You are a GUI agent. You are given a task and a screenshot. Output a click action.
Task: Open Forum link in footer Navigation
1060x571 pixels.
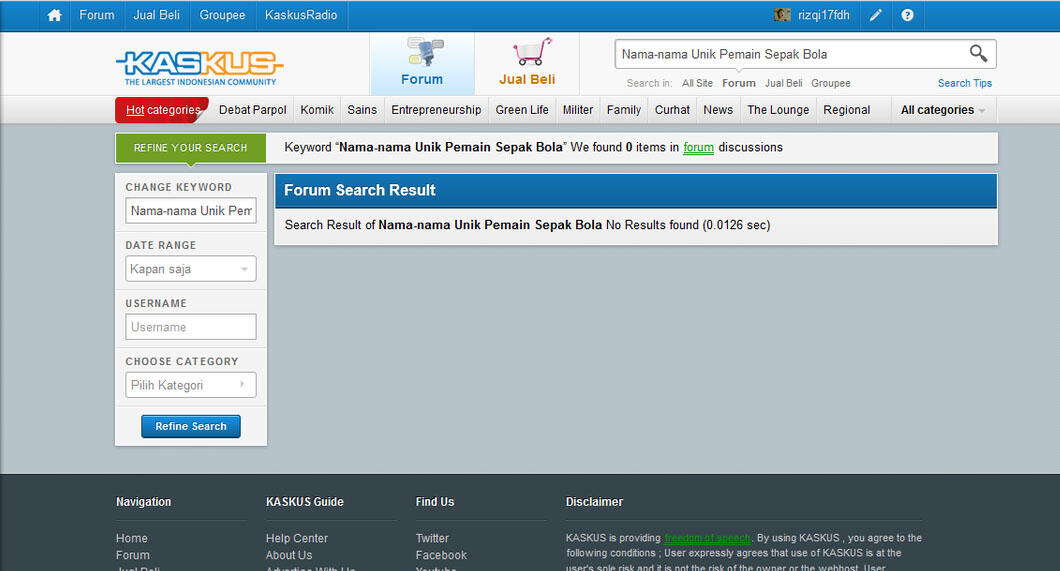click(x=132, y=555)
